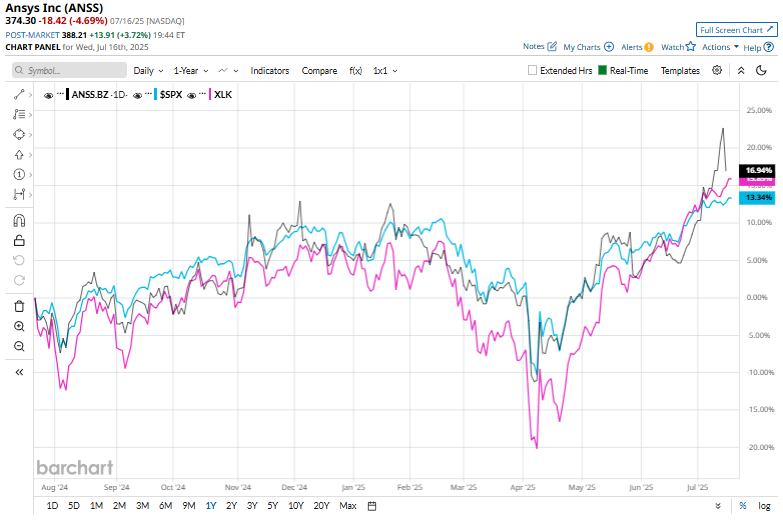Screen dimensions: 783x523
Task: Toggle visibility of $SPX series
Action: (138, 95)
